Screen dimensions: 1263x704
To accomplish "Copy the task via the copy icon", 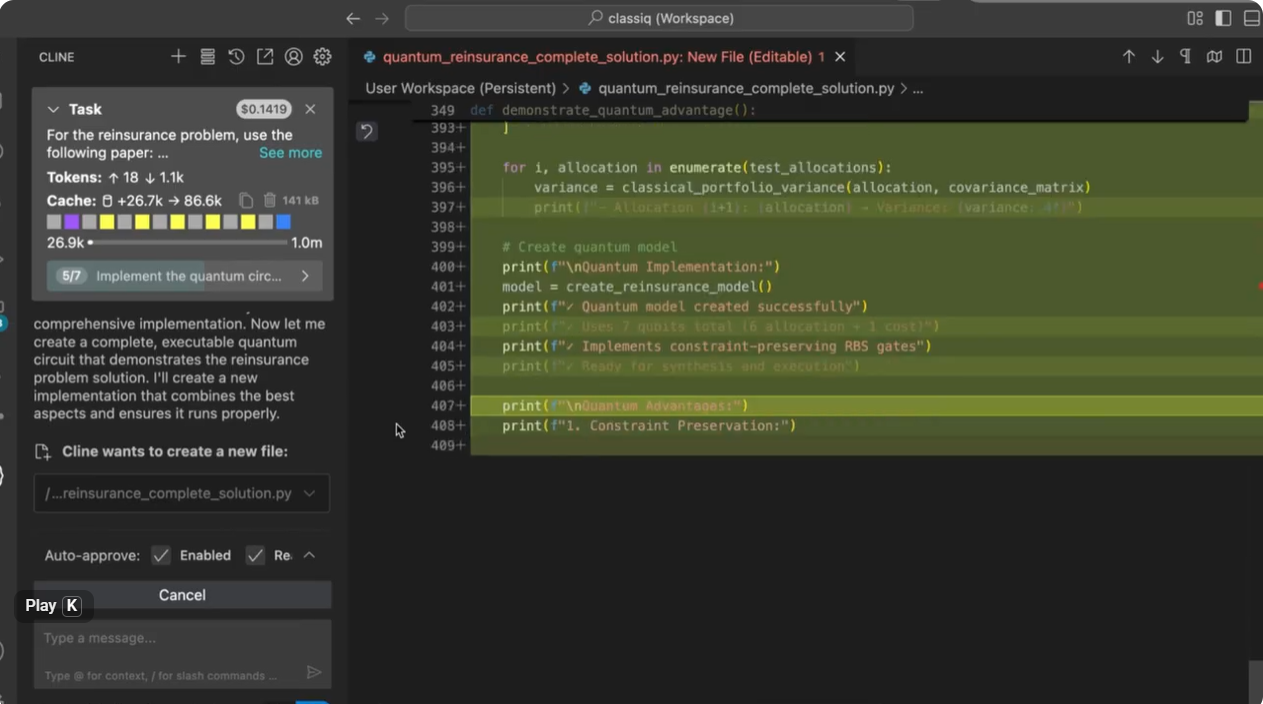I will pyautogui.click(x=245, y=199).
